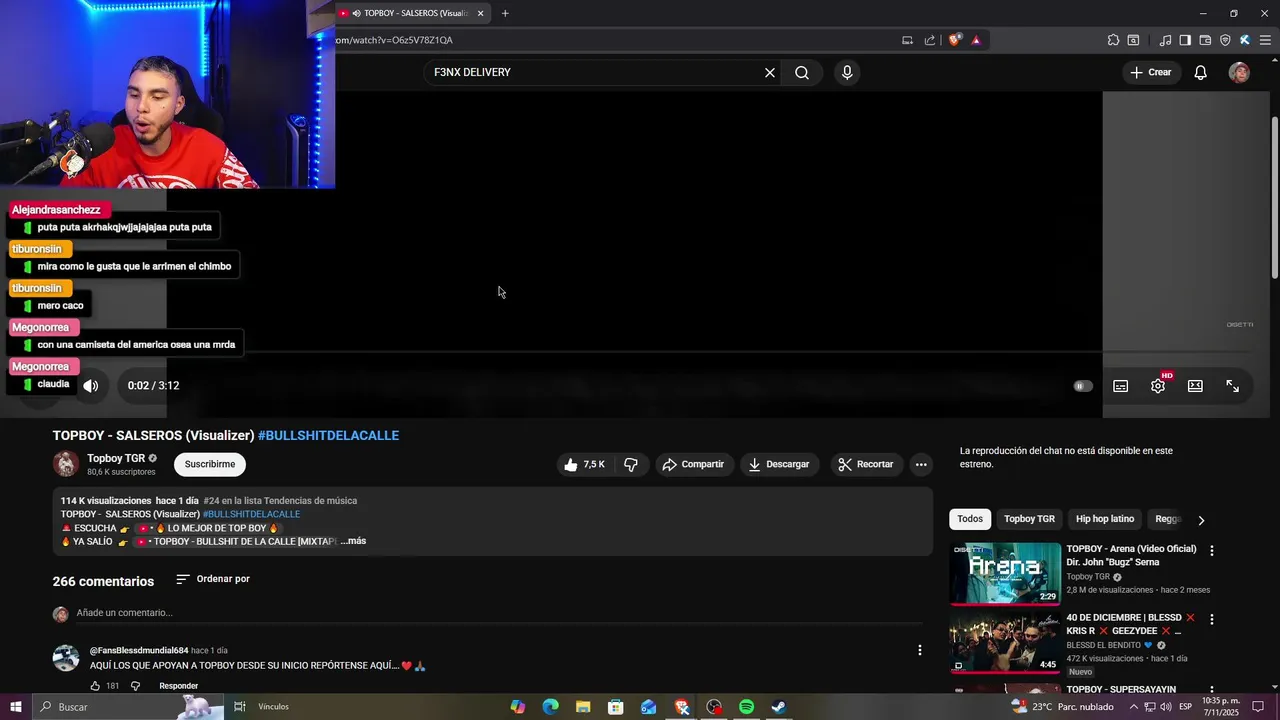Clear the search text with the X icon
This screenshot has width=1280, height=720.
(770, 72)
